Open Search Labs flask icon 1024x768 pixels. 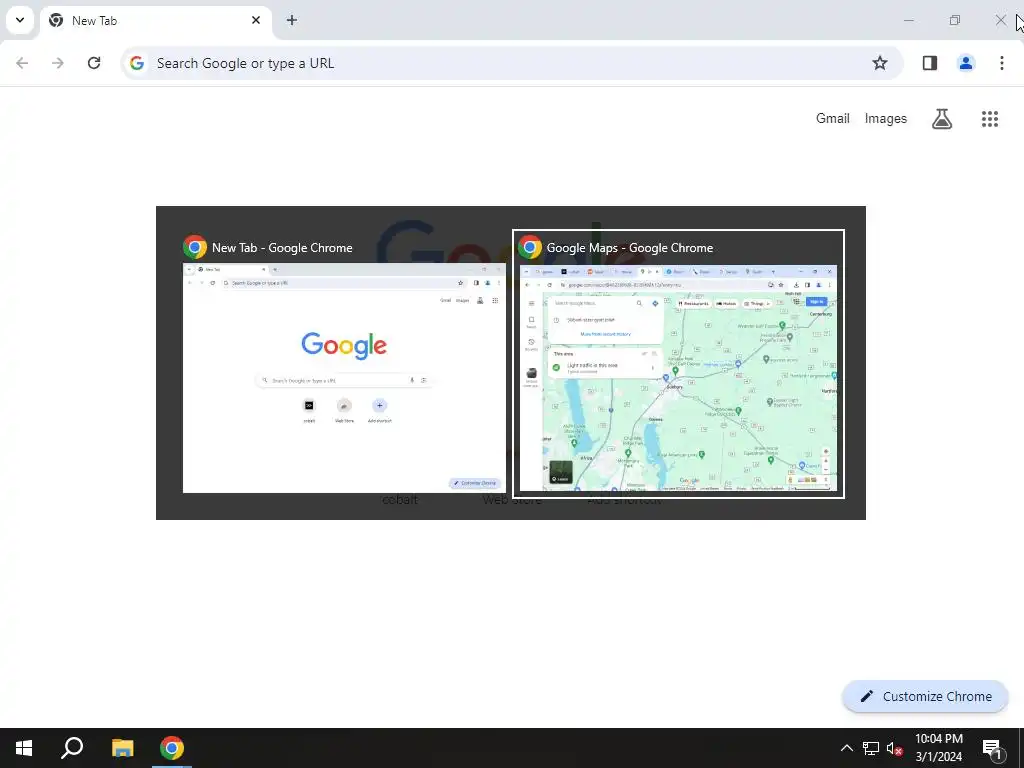[942, 118]
